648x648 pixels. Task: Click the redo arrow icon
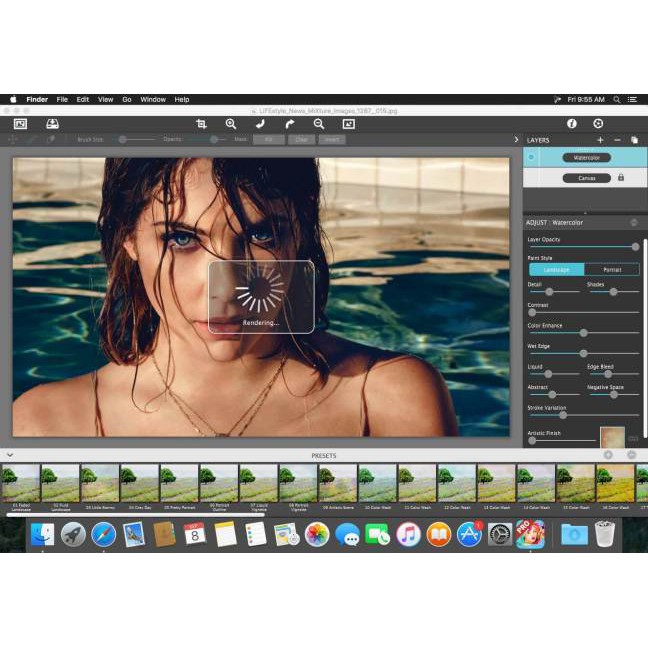[290, 124]
